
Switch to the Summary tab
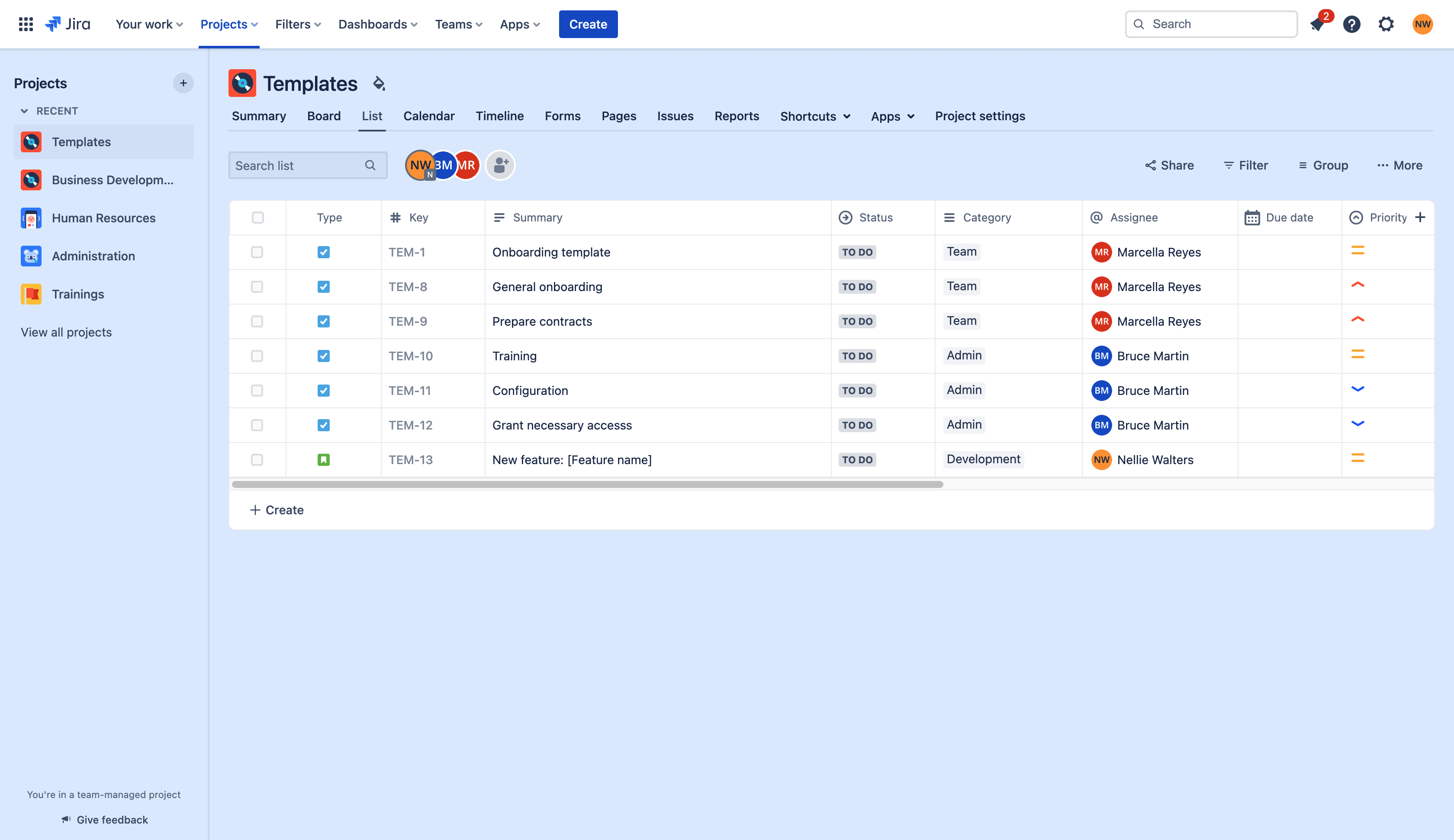click(x=259, y=116)
